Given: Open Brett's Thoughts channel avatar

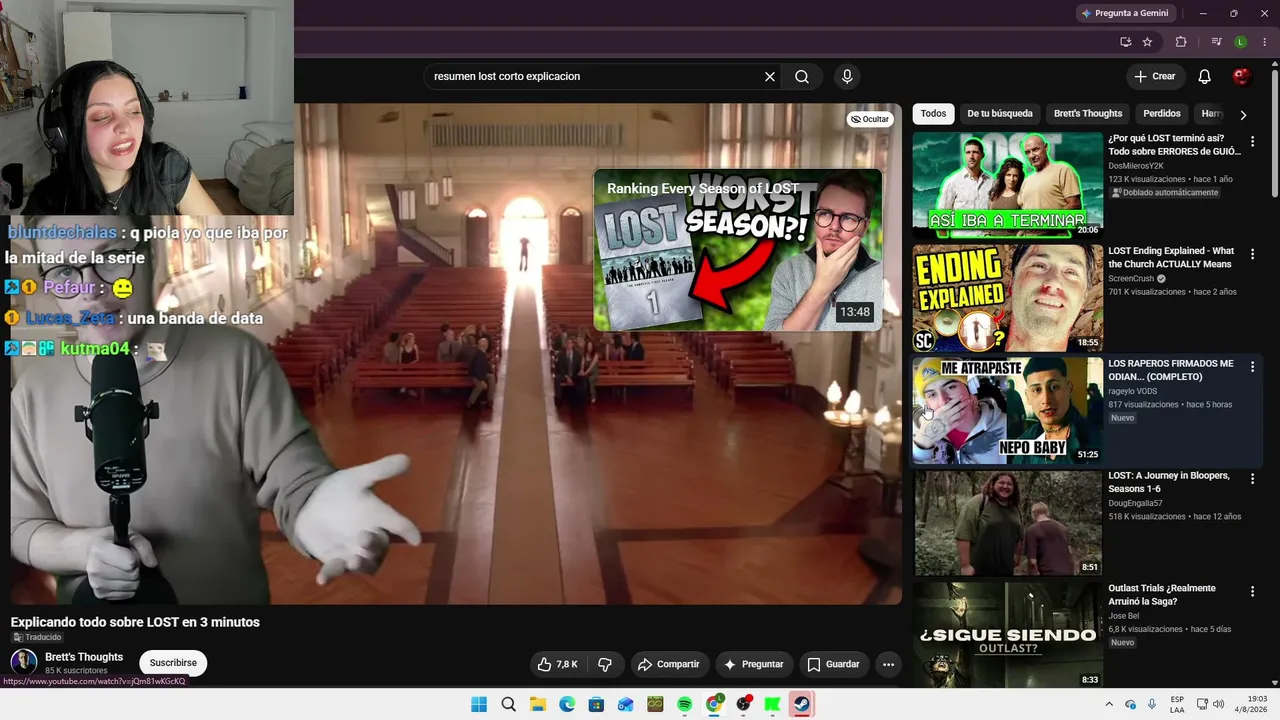Looking at the screenshot, I should 24,662.
